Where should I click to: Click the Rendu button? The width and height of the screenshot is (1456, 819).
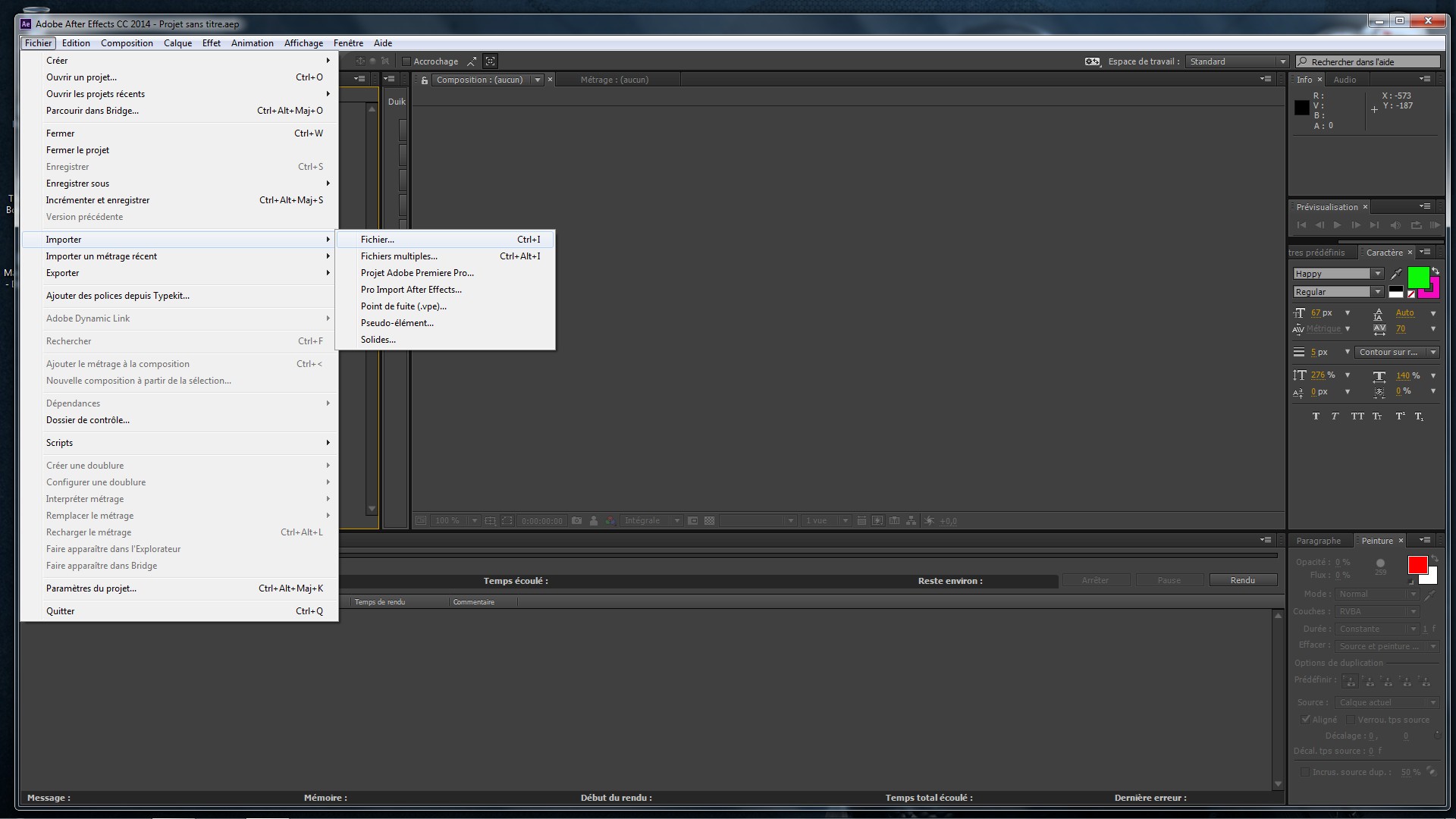tap(1242, 580)
